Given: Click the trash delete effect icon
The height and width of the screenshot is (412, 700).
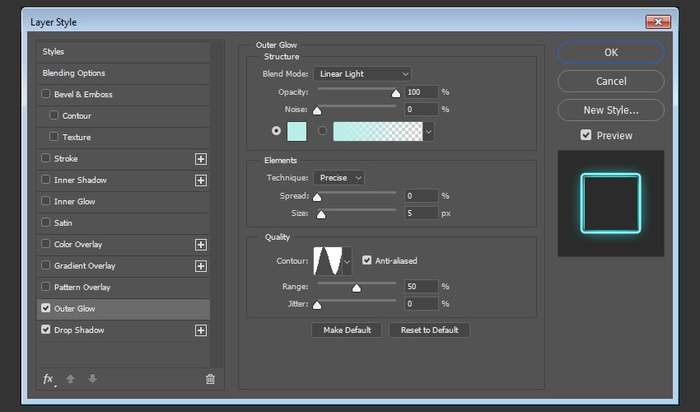Looking at the screenshot, I should [x=210, y=379].
